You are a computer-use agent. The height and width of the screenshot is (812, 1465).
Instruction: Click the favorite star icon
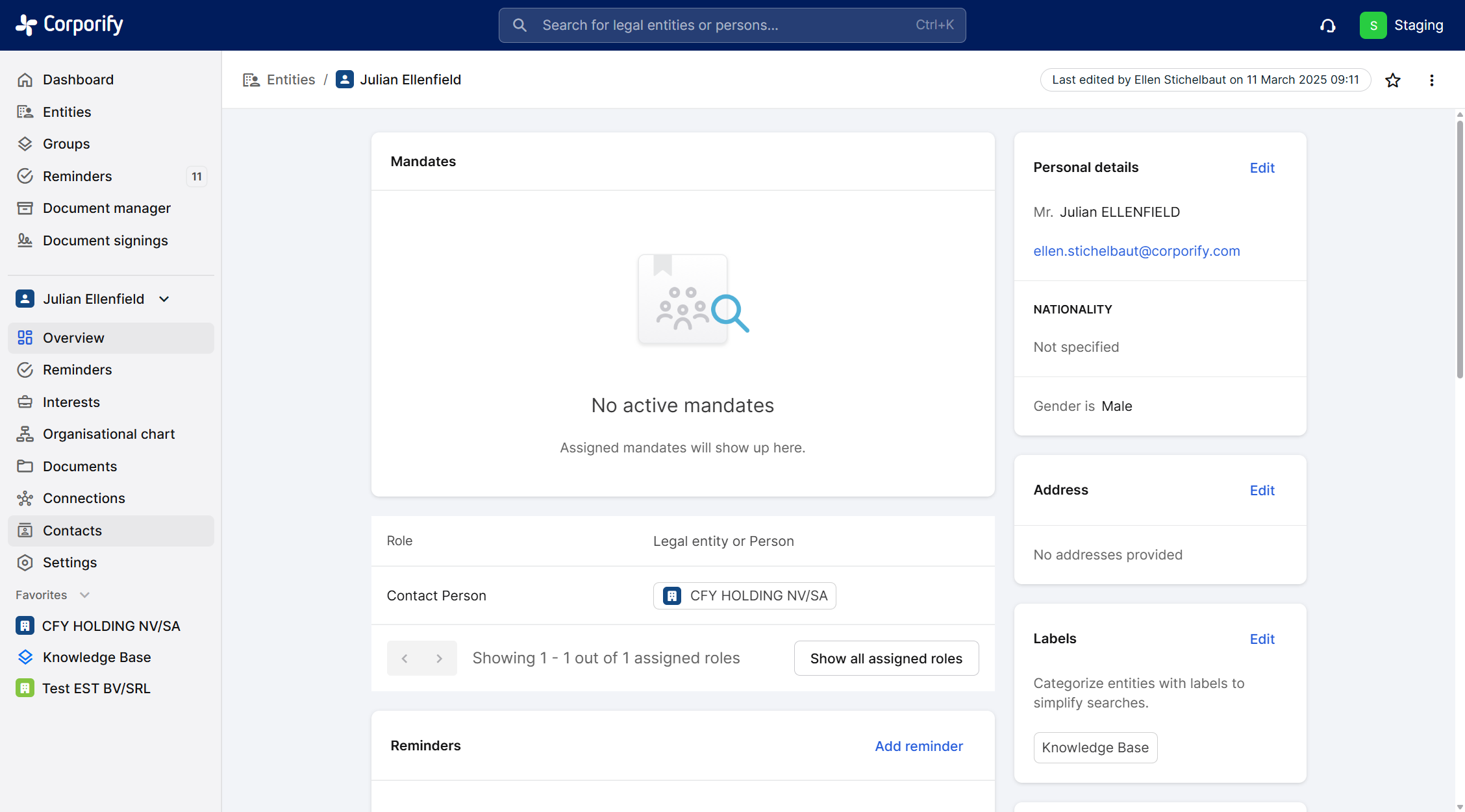[1392, 80]
